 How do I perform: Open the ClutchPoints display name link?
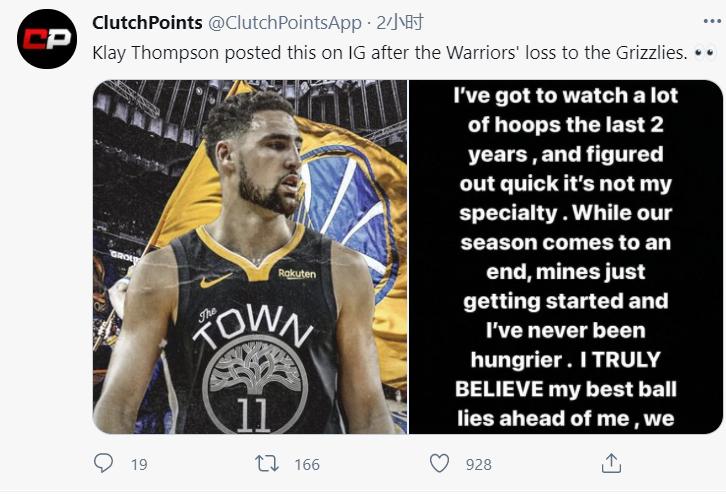146,22
